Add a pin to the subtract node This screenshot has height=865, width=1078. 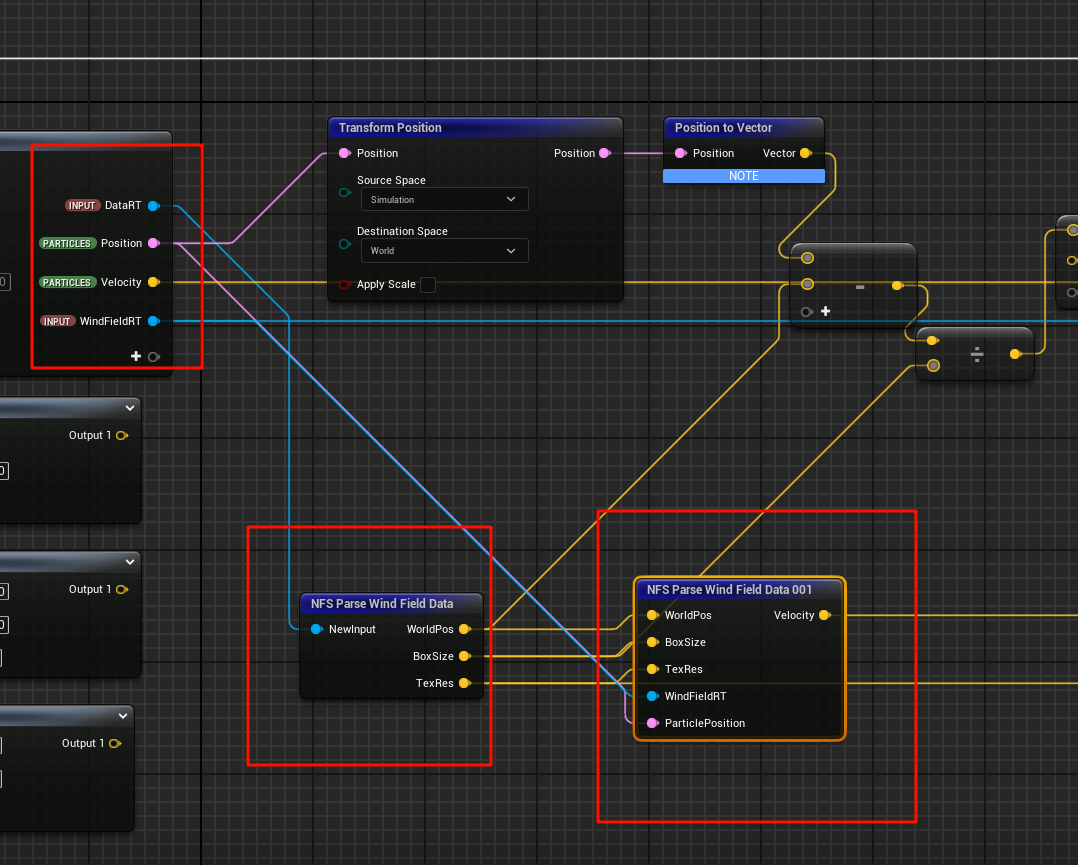click(826, 312)
